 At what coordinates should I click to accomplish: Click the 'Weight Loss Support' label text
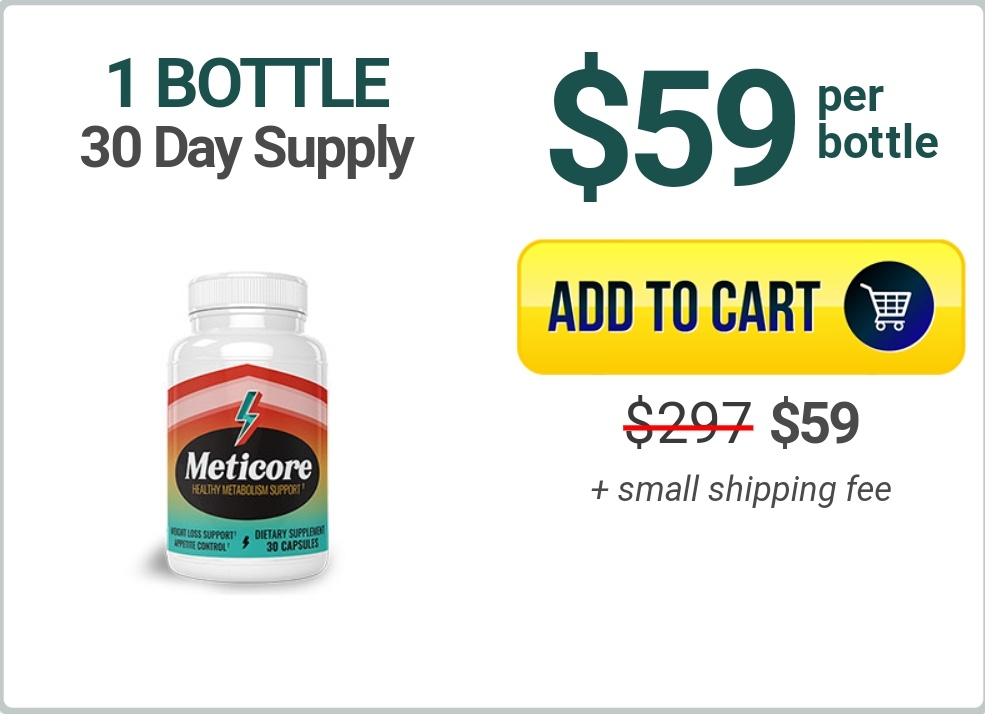click(x=204, y=535)
